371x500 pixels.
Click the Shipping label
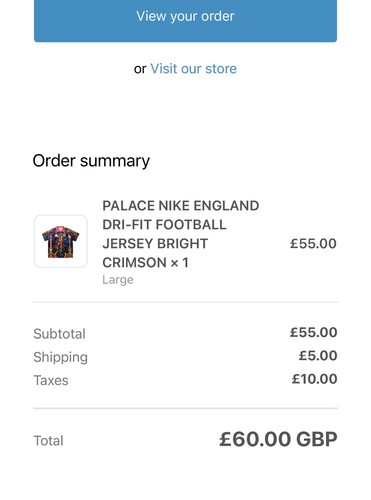point(61,357)
